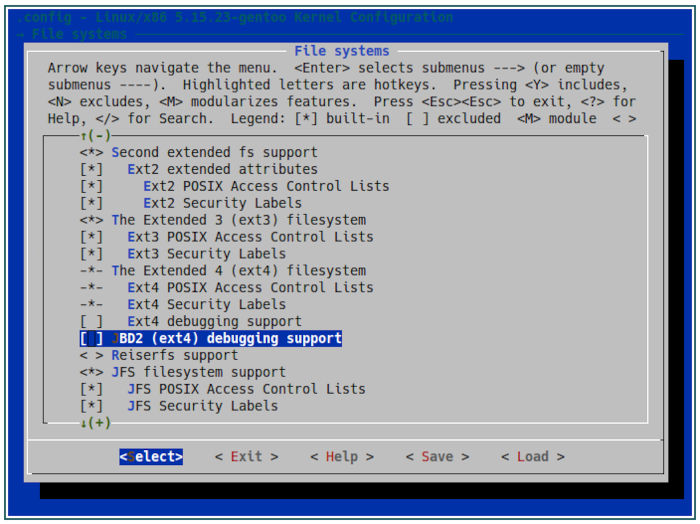
Task: Click the scroll-down (+) indicator
Action: 96,423
